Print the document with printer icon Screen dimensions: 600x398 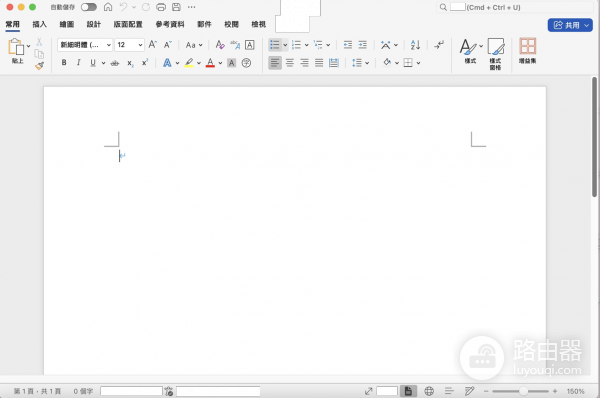click(x=161, y=7)
